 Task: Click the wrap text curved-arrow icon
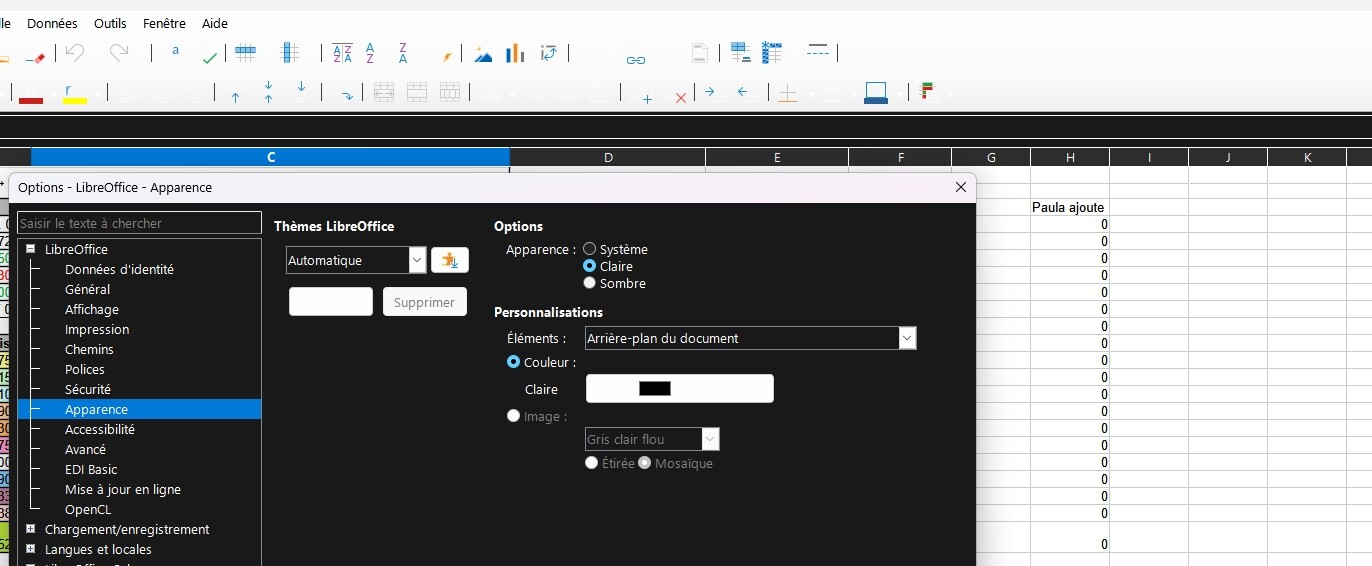pos(347,96)
